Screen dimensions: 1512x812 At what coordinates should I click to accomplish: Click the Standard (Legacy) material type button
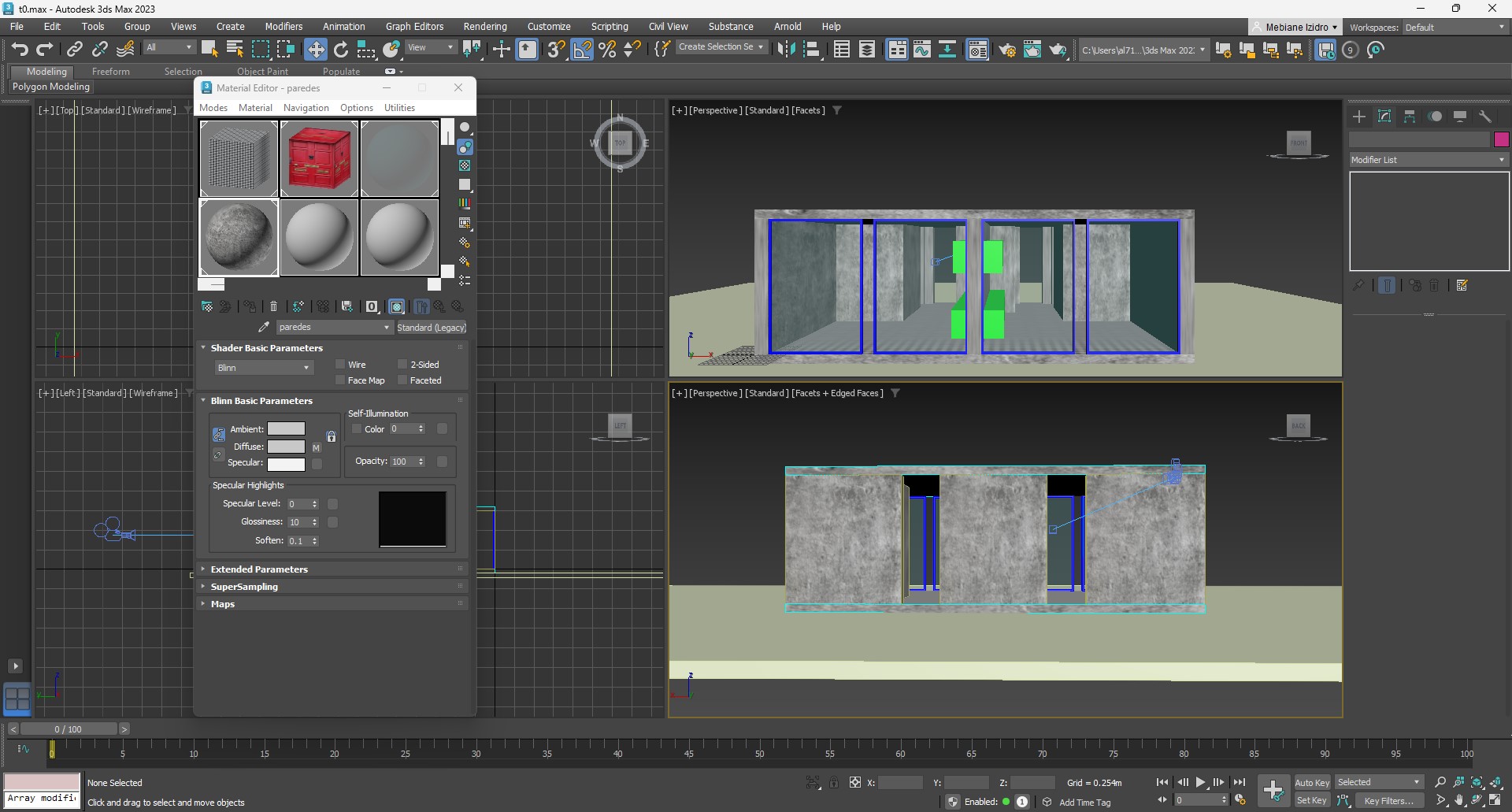coord(432,328)
